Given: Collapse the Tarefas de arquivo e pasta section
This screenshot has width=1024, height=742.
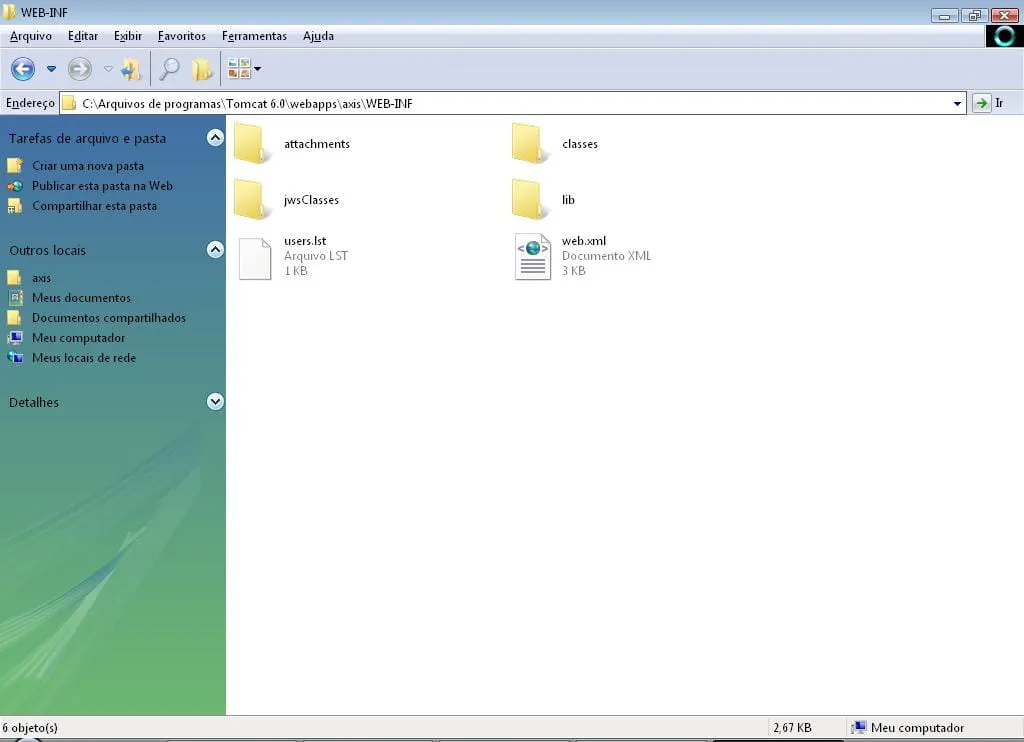Looking at the screenshot, I should click(x=215, y=138).
